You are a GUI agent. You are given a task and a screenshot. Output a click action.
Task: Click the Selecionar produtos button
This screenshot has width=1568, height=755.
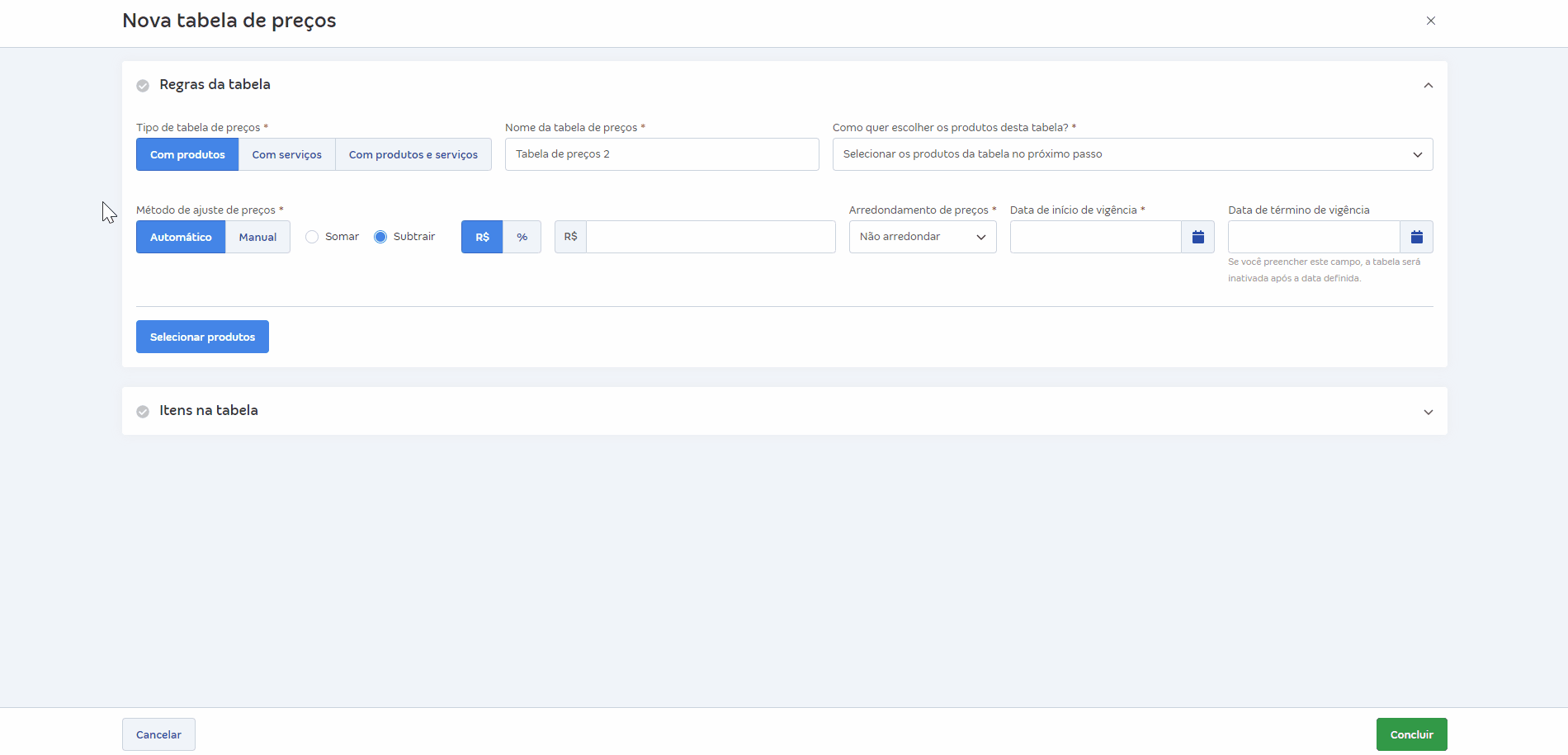pyautogui.click(x=202, y=337)
